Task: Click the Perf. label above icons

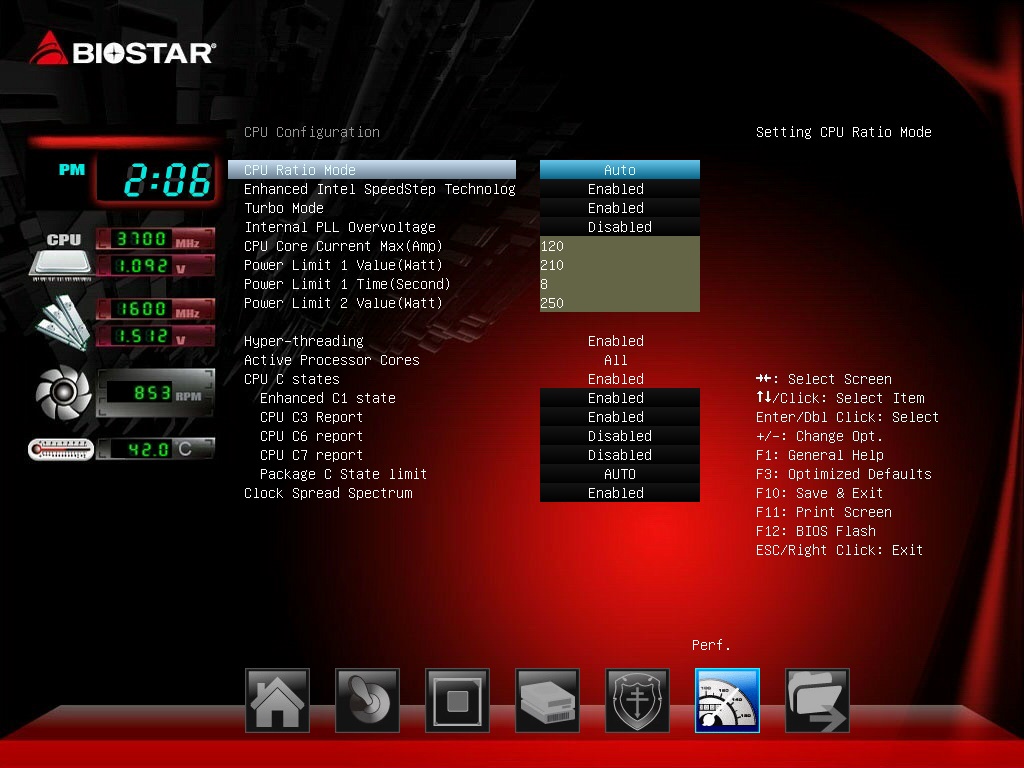Action: point(711,645)
